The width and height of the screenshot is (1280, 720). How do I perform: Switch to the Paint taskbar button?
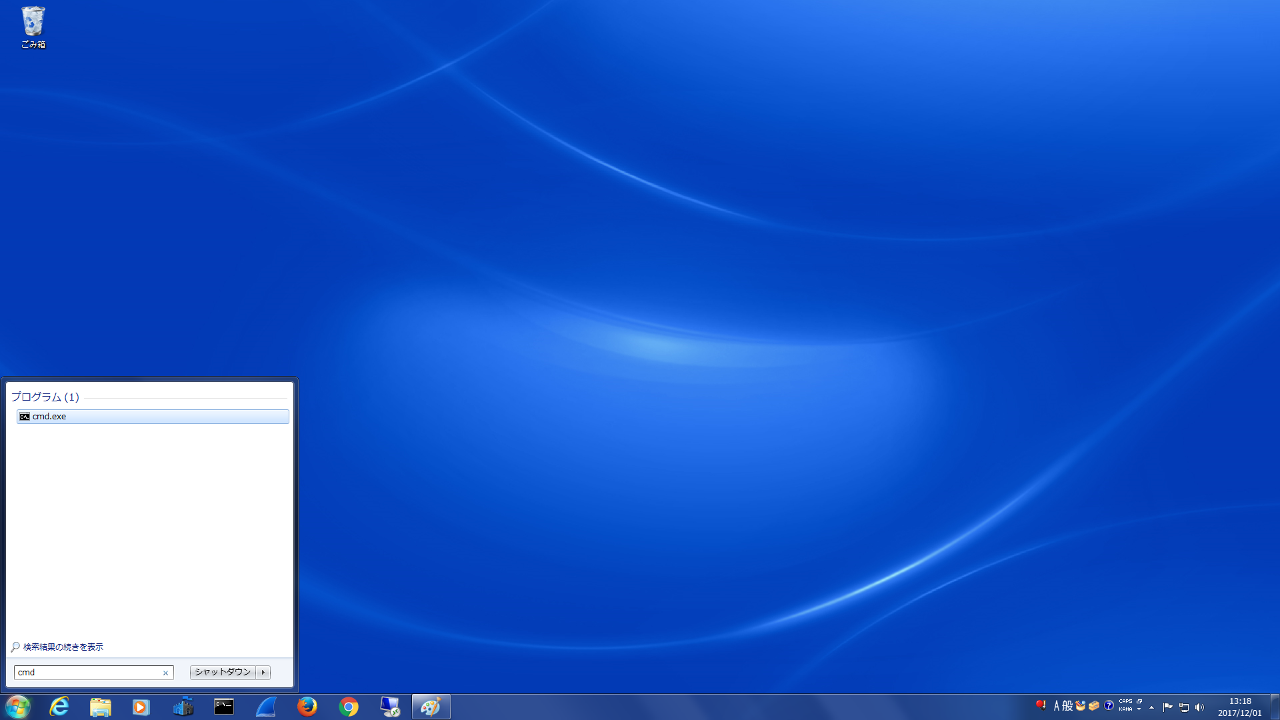[x=431, y=707]
